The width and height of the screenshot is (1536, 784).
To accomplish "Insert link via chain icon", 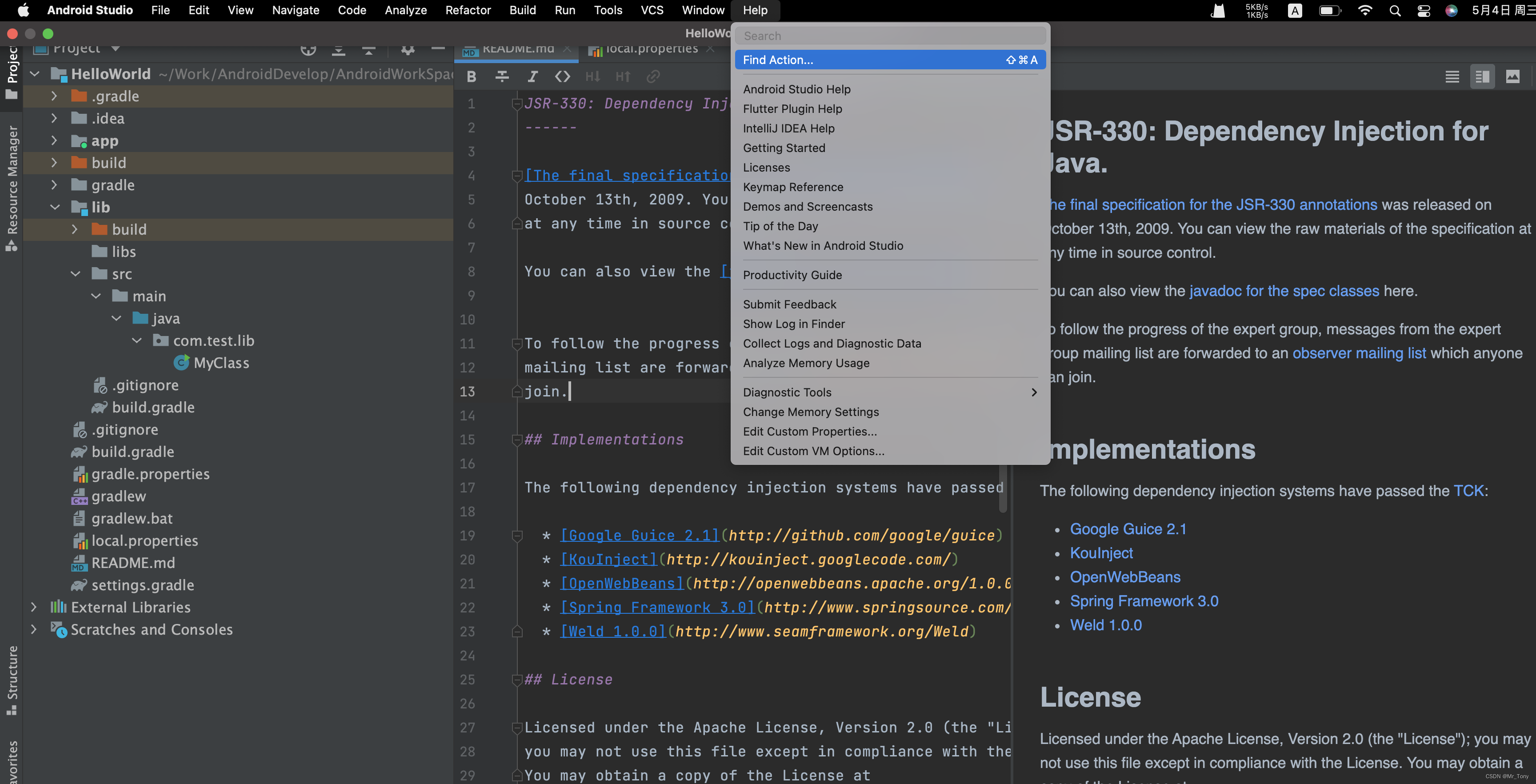I will (x=653, y=76).
